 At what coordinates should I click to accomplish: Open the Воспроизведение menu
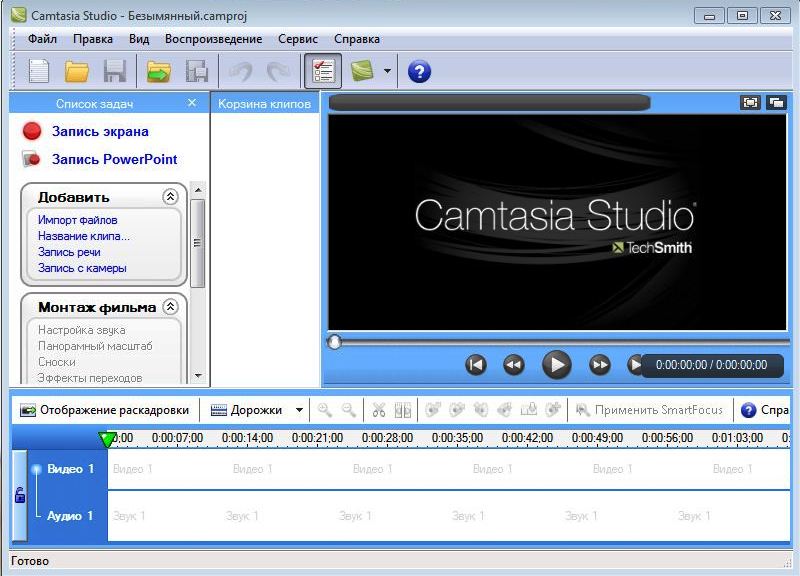[x=213, y=39]
